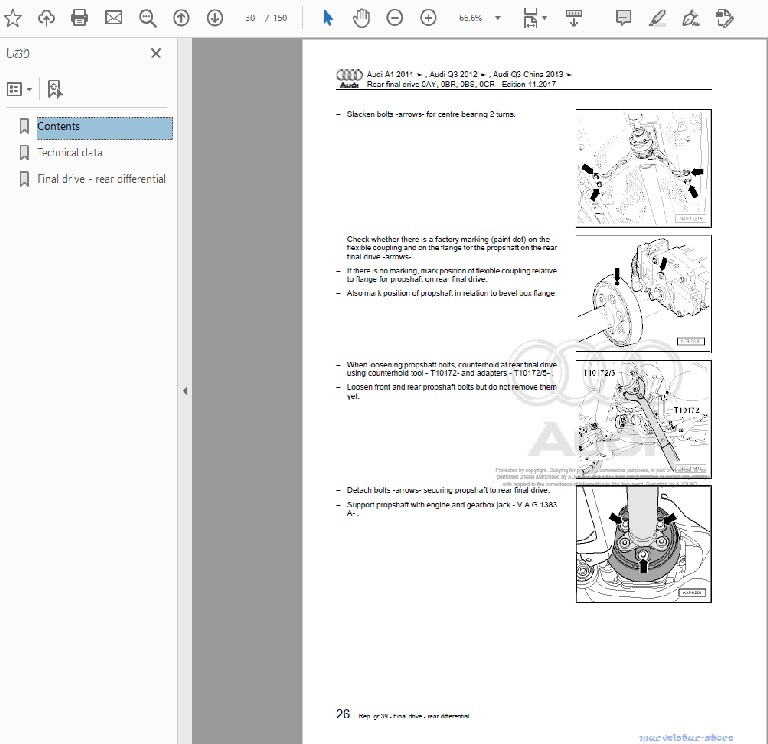
Task: Open bookmark panel options dropdown menu
Action: pos(20,89)
